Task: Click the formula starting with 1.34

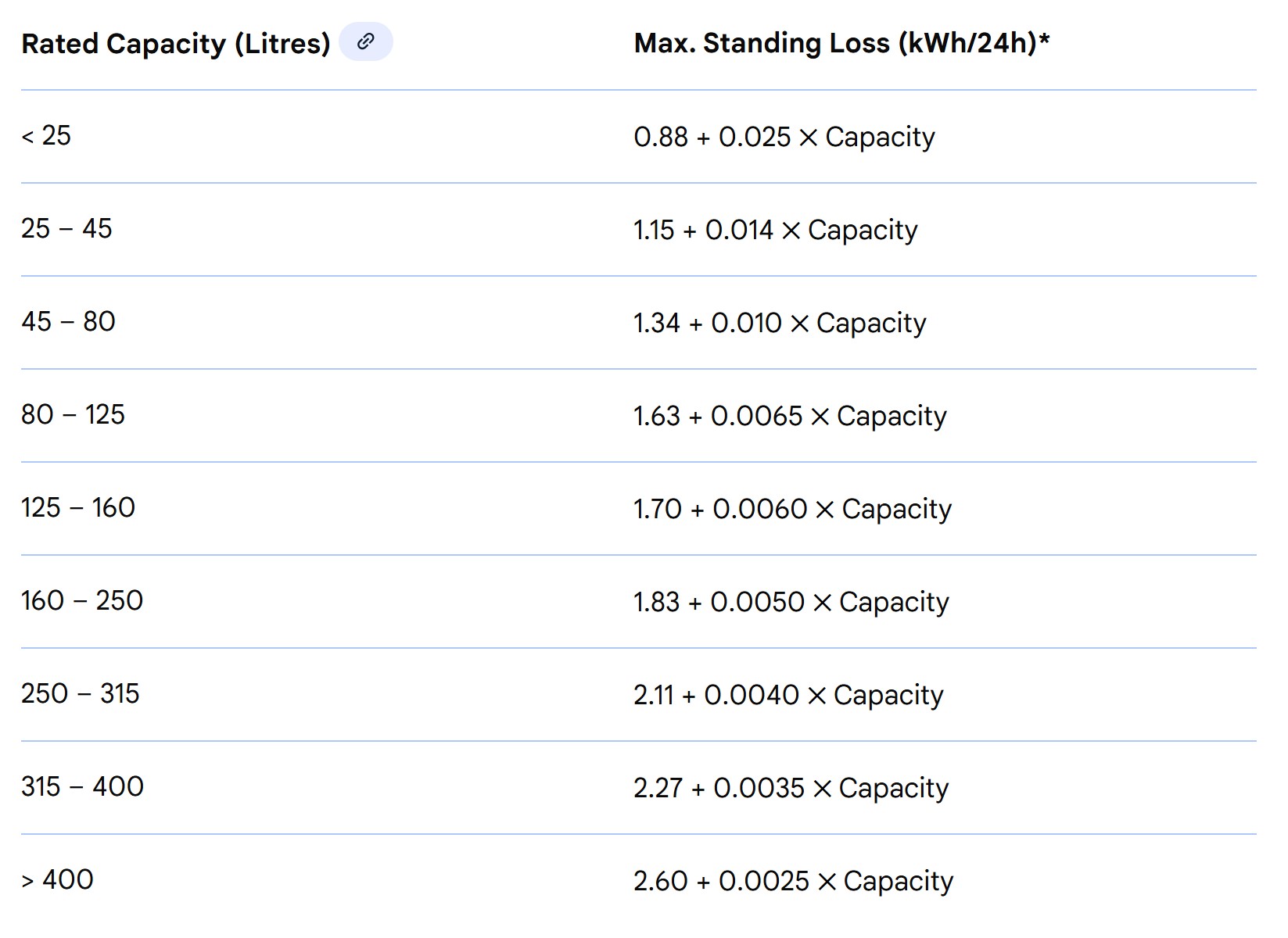Action: click(780, 324)
